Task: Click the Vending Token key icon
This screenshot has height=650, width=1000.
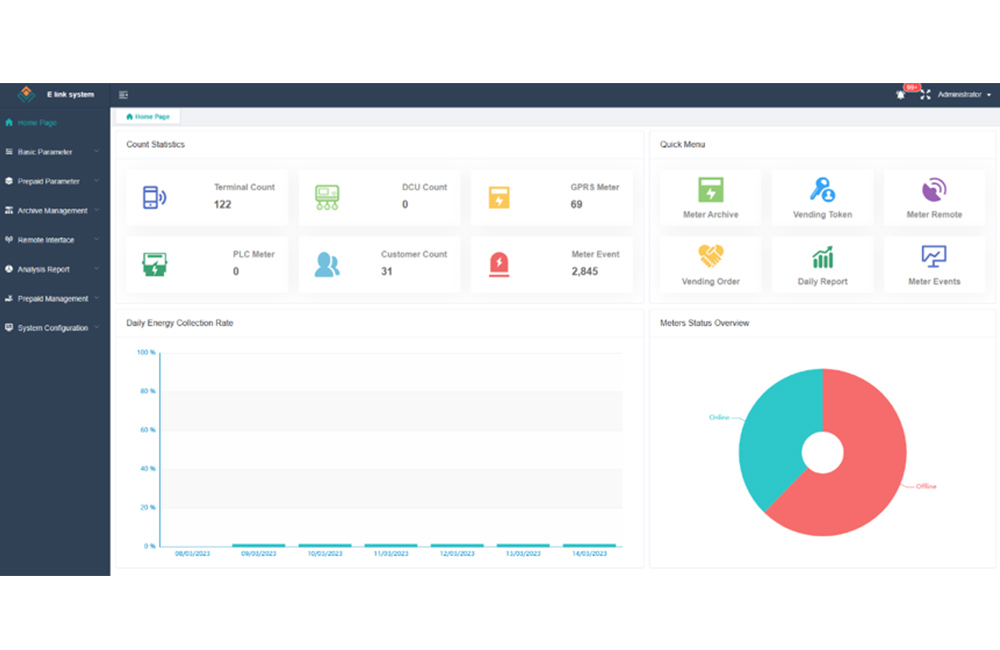Action: (822, 190)
